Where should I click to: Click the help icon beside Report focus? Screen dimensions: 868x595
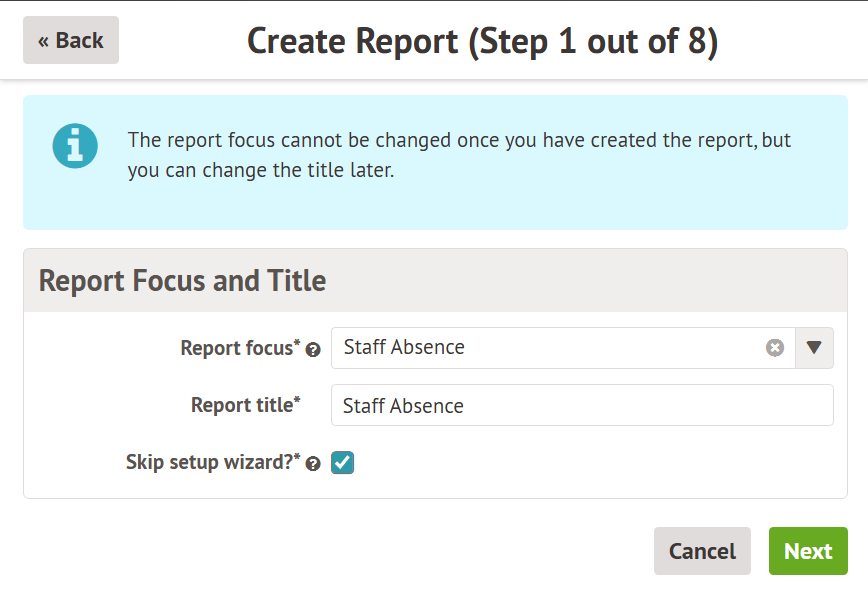(313, 350)
